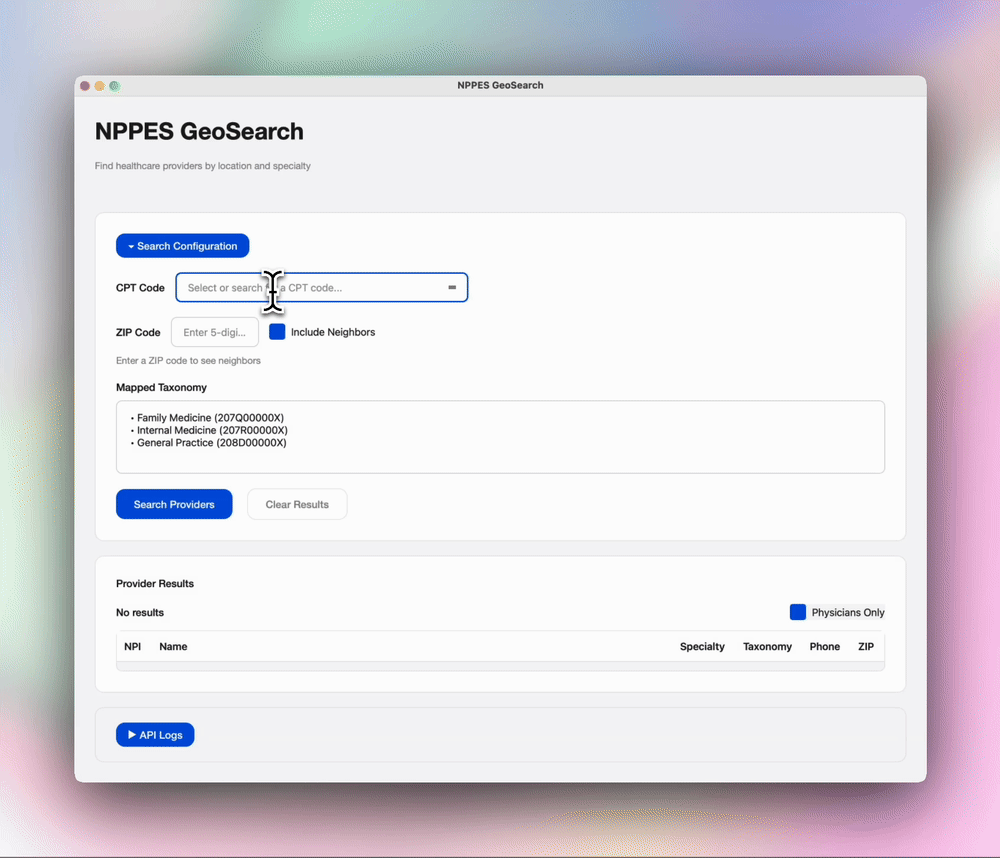Collapse the Search Configuration section
The width and height of the screenshot is (1000, 858).
[x=182, y=245]
